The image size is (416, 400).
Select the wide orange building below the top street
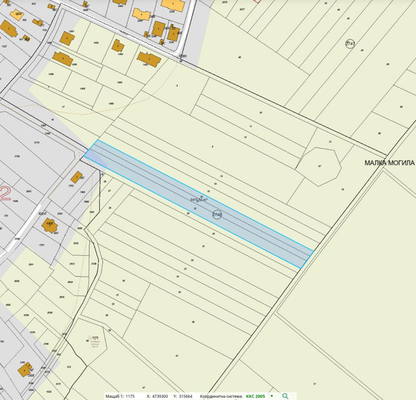pos(149,59)
